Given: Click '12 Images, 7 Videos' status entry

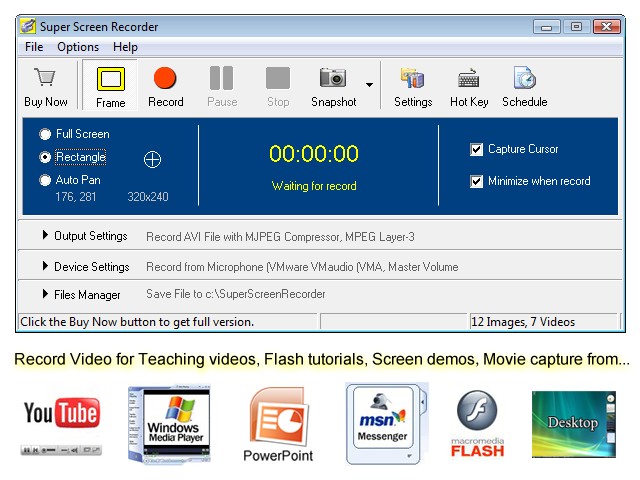Looking at the screenshot, I should 523,322.
